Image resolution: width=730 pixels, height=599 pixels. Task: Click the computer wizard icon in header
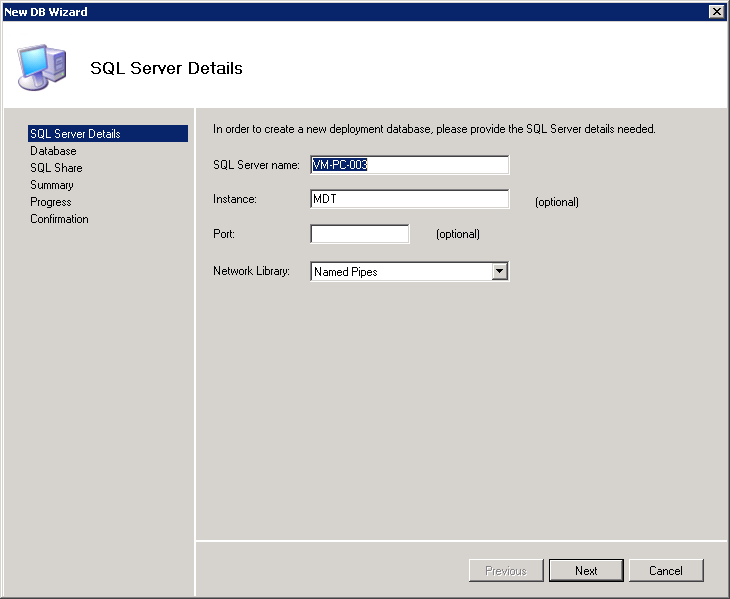[42, 68]
